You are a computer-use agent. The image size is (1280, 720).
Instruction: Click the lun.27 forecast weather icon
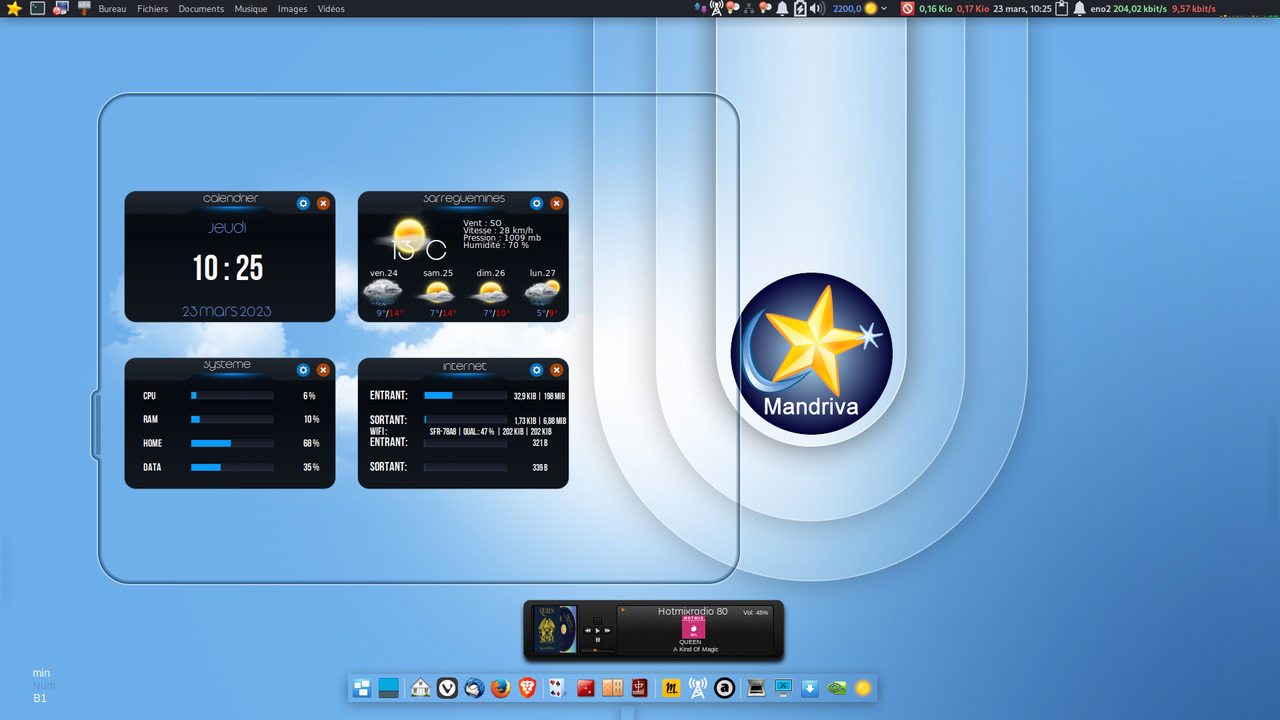tap(543, 293)
